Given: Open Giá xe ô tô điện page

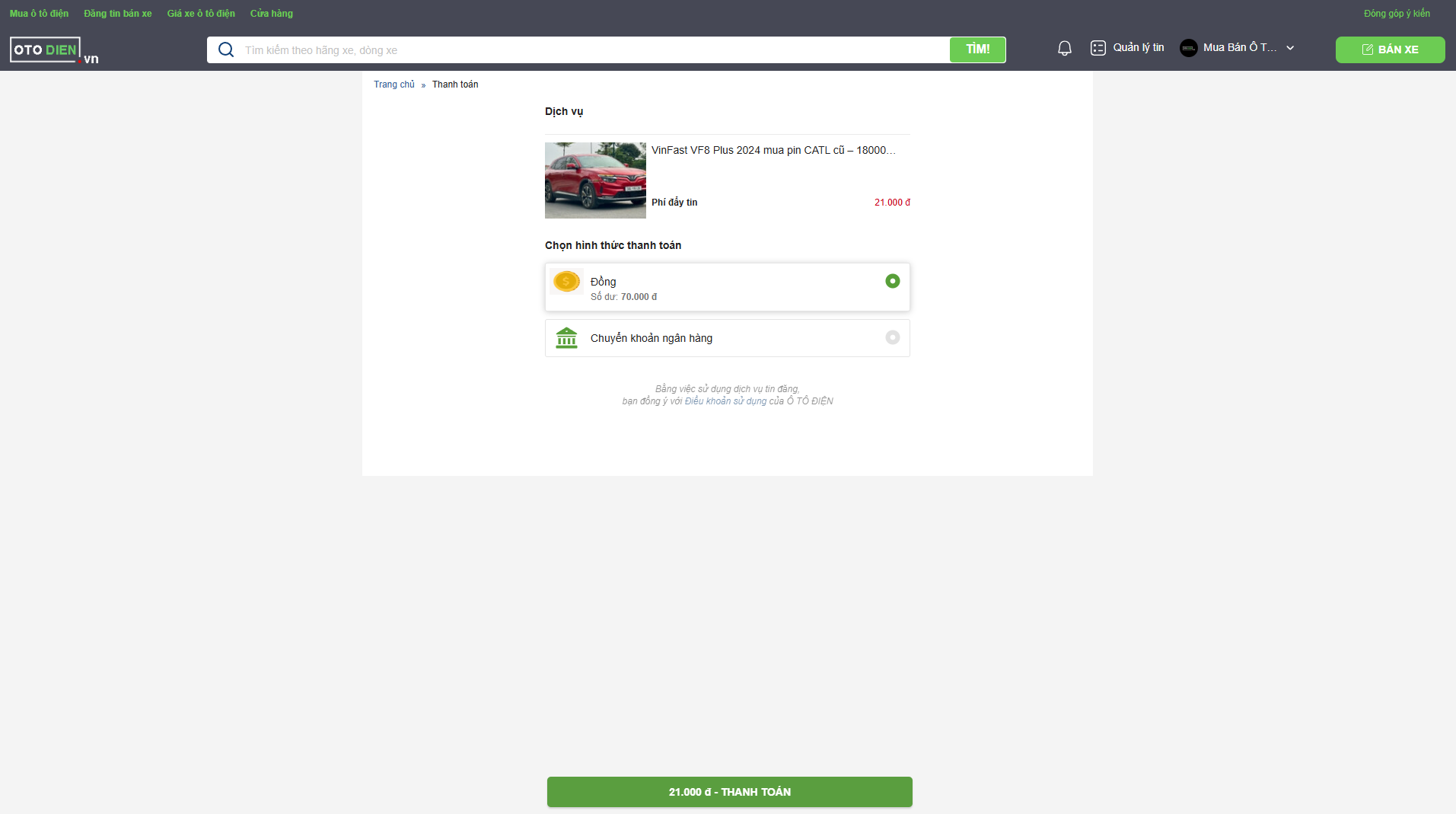Looking at the screenshot, I should 201,14.
